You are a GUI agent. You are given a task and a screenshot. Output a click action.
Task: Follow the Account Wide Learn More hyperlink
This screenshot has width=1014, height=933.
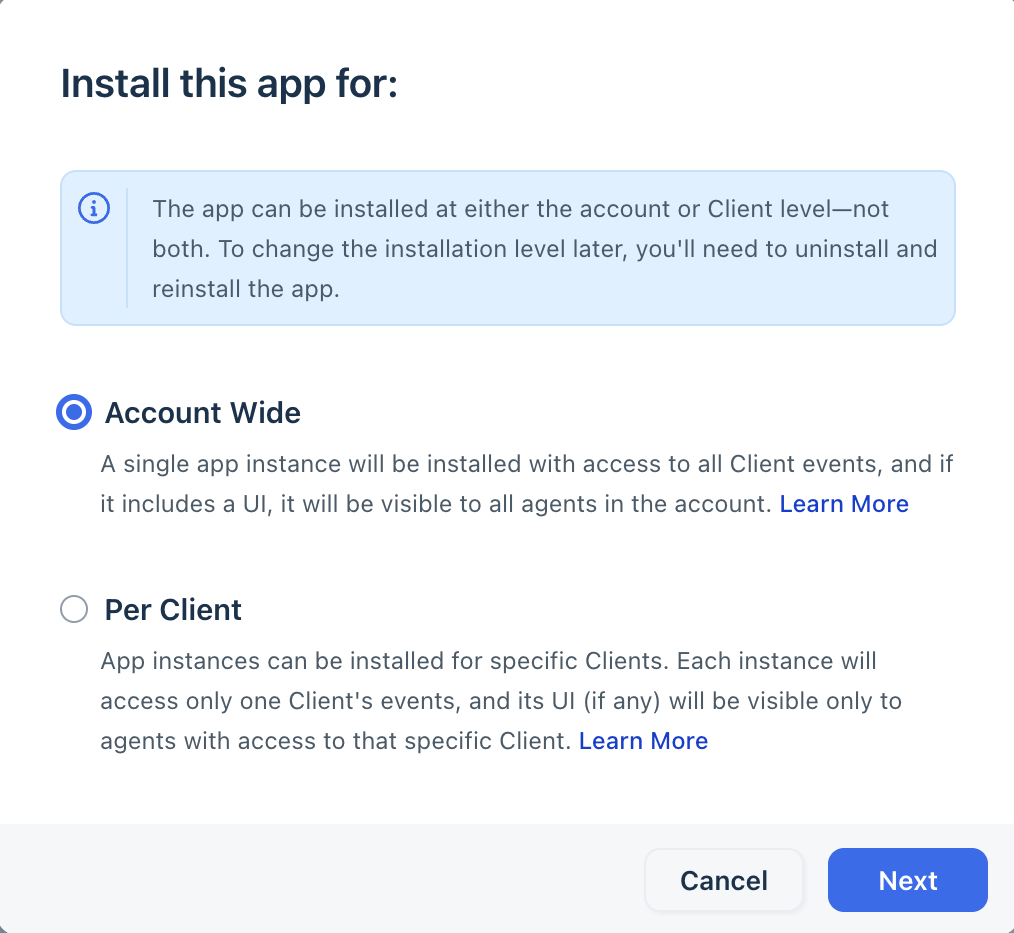[844, 503]
